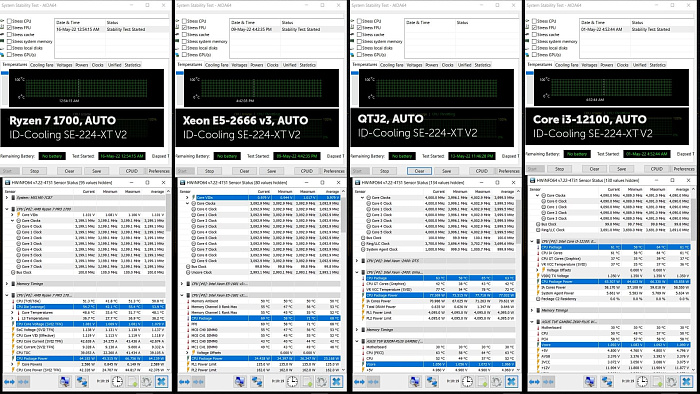Reset the clock timer in Xeon HWiNFO window

click(292, 382)
